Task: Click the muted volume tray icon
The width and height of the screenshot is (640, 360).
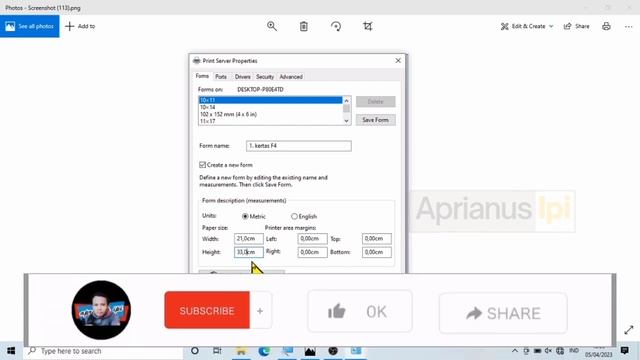Action: tap(548, 351)
